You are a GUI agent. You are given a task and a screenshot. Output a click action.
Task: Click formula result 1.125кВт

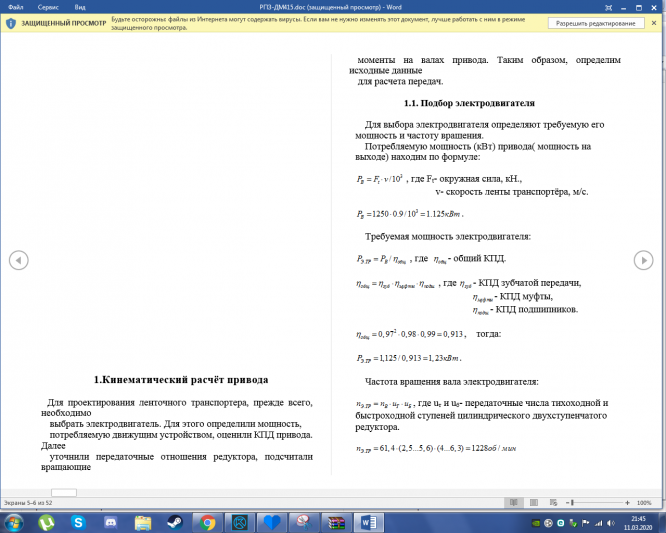point(444,214)
